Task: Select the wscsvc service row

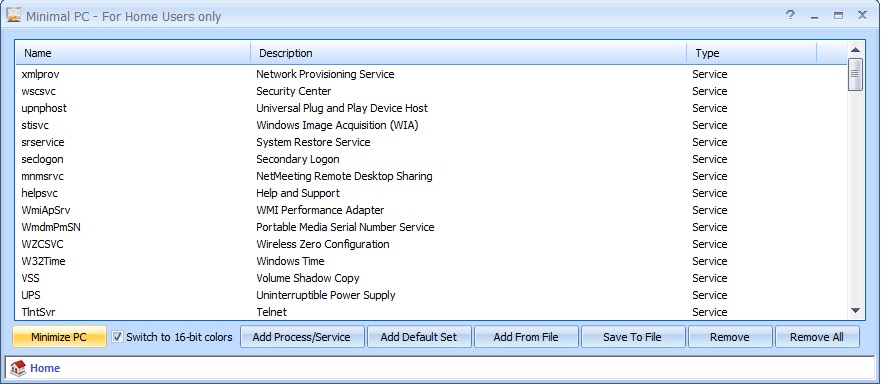Action: coord(432,91)
